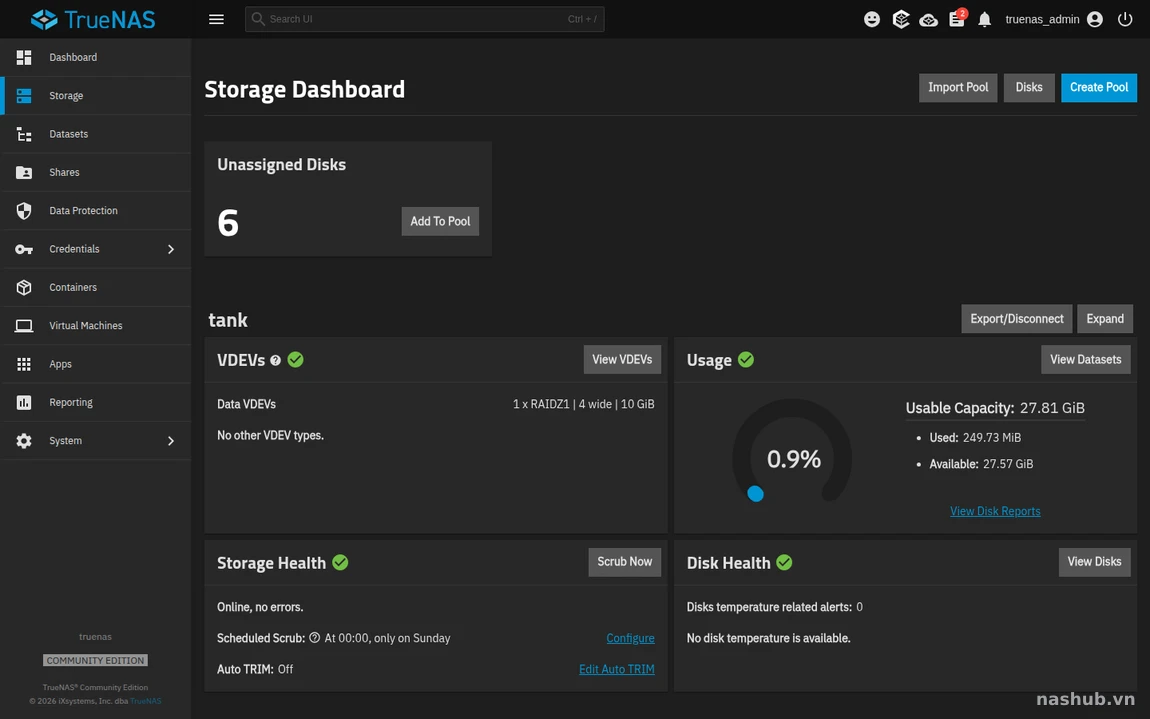
Task: Go to Datasets in sidebar
Action: click(96, 134)
